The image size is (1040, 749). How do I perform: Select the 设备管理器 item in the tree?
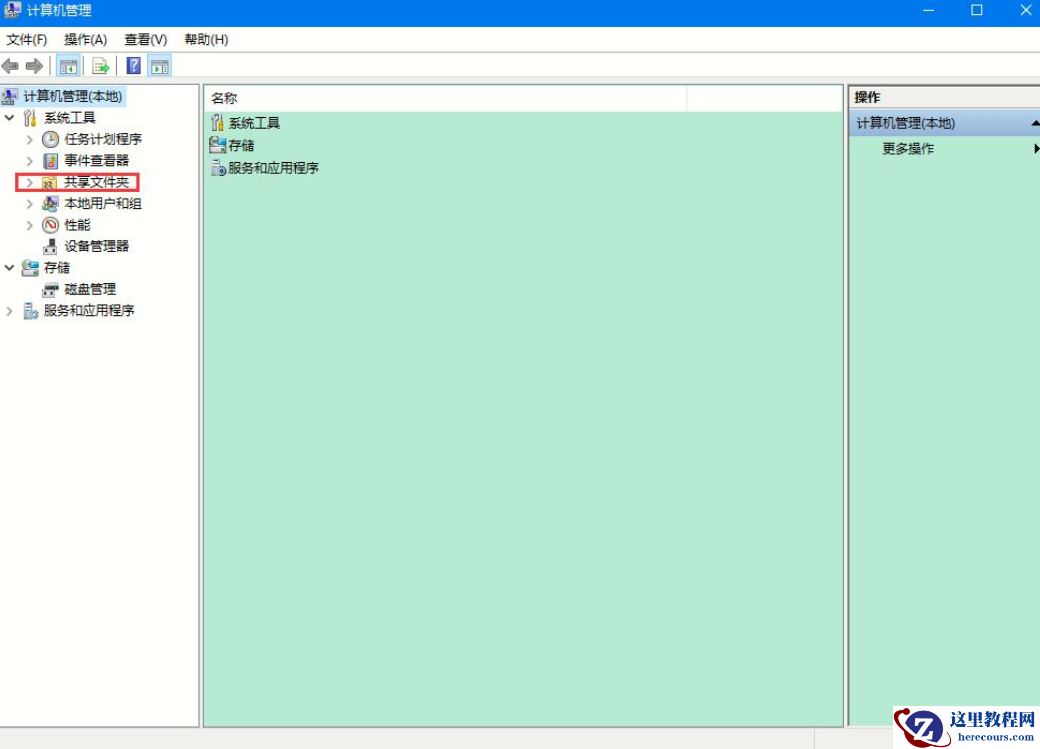coord(93,246)
